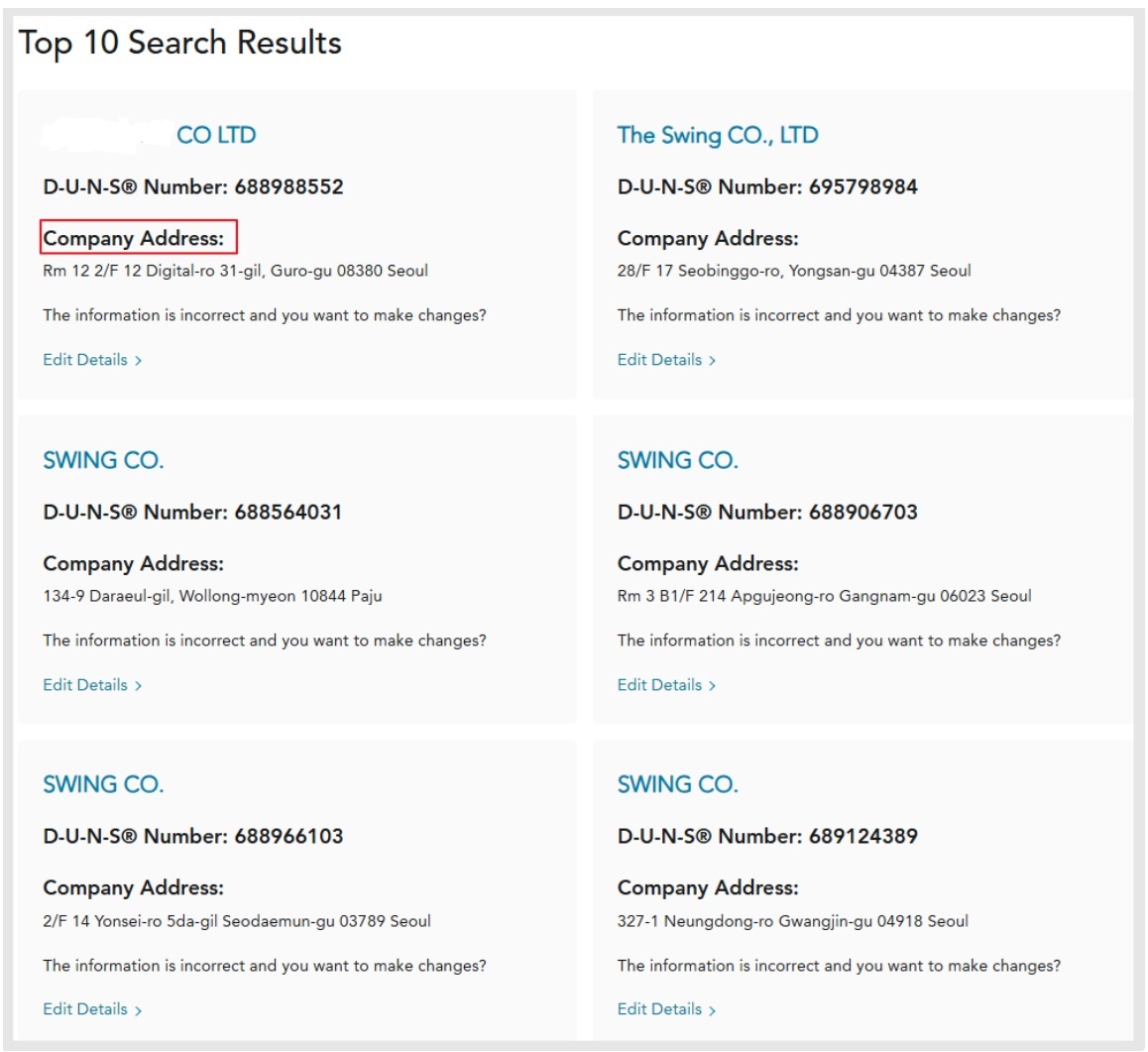The width and height of the screenshot is (1148, 1052).
Task: Select D-U-N-S Number 688966103 text
Action: [193, 836]
